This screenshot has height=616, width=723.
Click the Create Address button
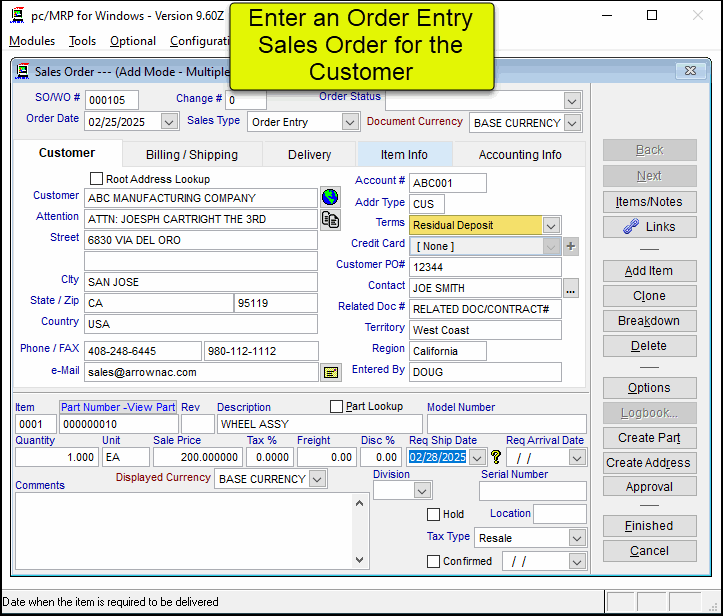[x=649, y=462]
